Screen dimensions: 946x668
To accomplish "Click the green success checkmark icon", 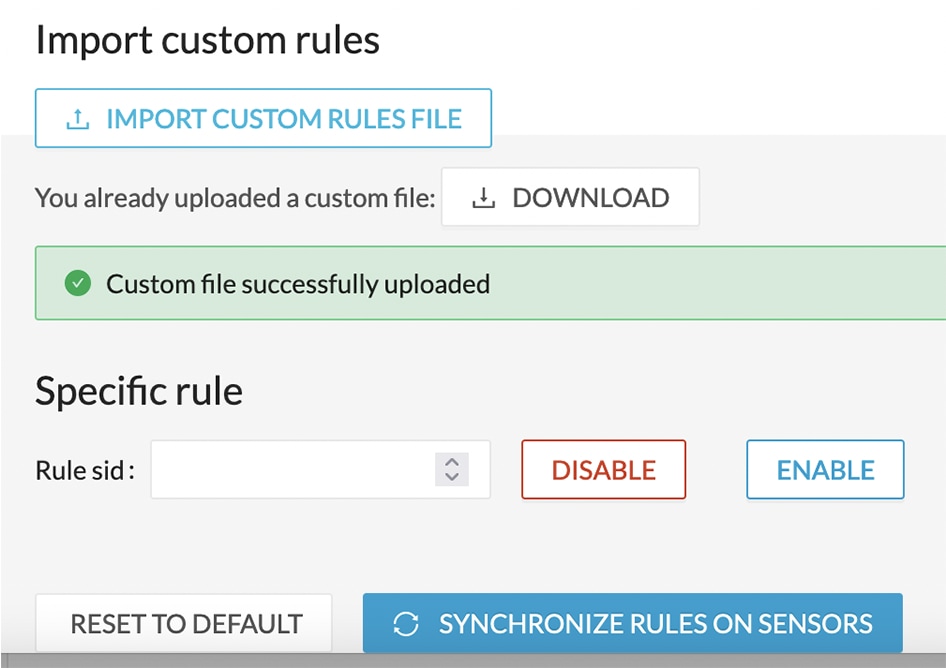I will click(x=78, y=283).
